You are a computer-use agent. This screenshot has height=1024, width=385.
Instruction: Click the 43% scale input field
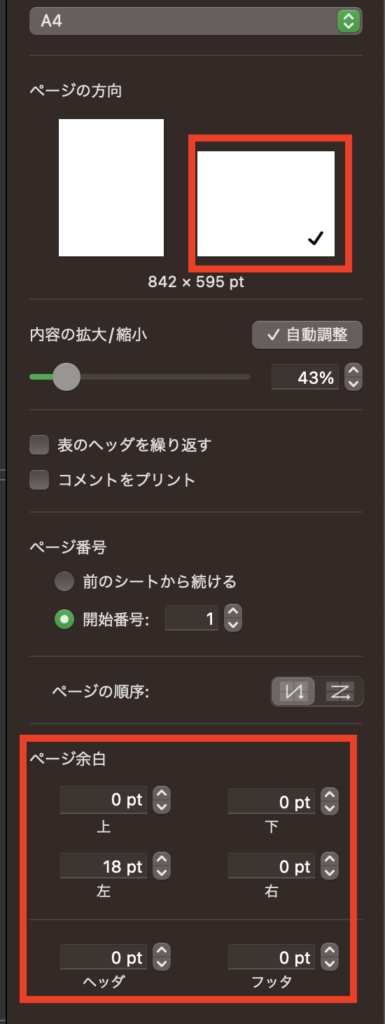(305, 377)
